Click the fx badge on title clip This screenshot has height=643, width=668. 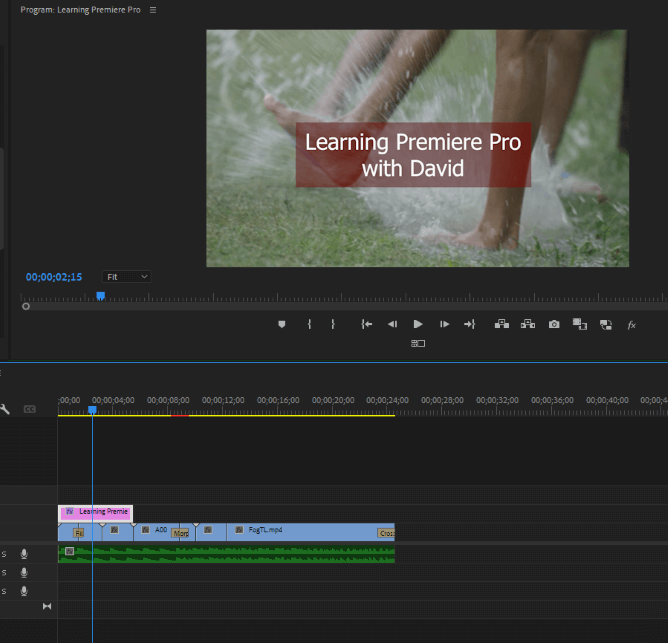[70, 511]
